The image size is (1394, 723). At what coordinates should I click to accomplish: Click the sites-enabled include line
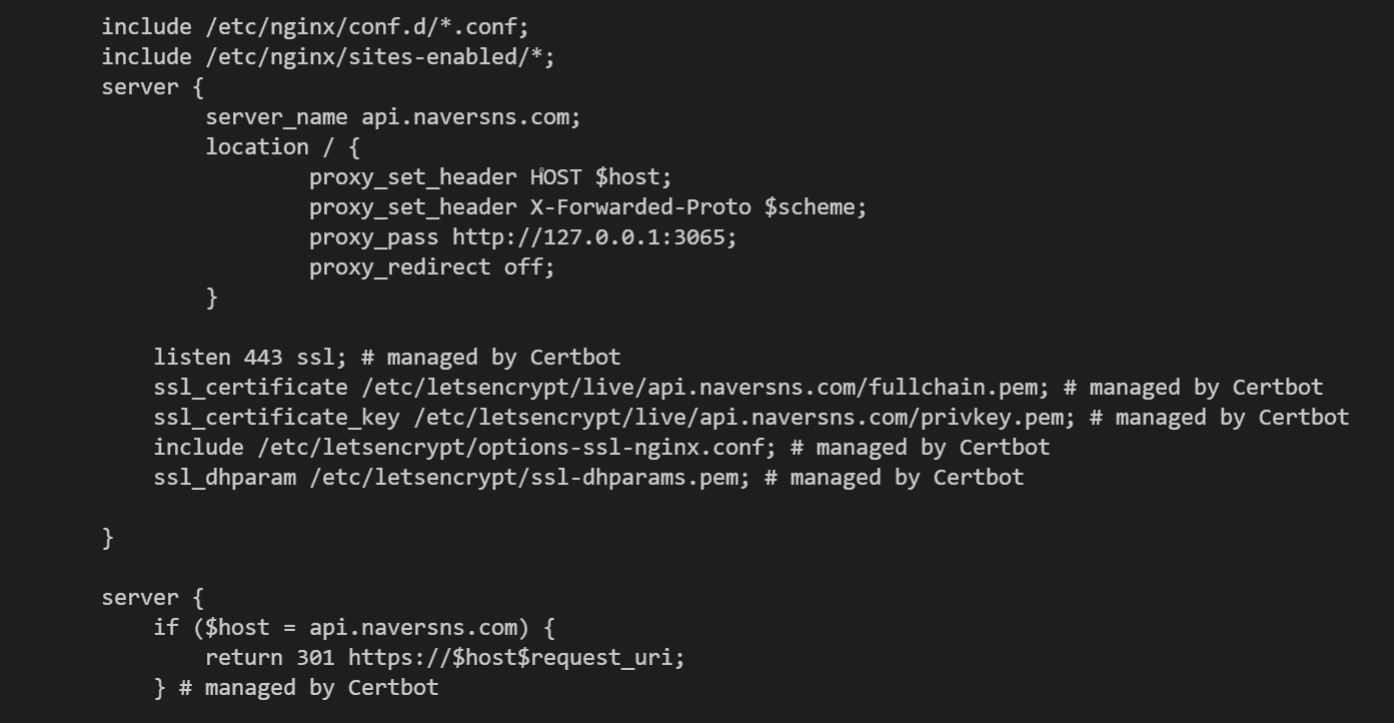click(x=327, y=56)
